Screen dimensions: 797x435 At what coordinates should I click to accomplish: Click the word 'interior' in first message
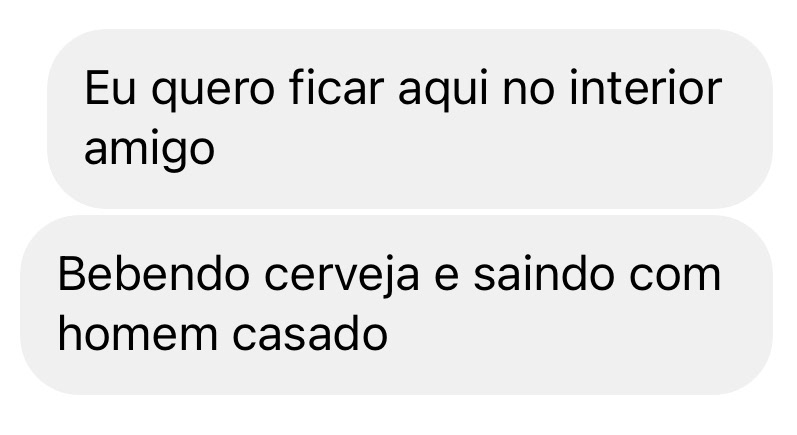tap(646, 88)
